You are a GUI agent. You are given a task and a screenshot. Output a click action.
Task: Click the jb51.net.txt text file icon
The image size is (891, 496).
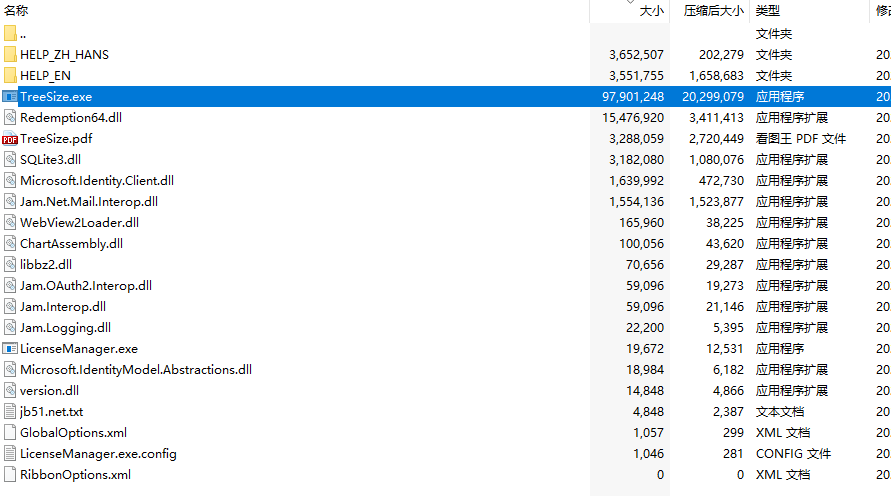[10, 412]
